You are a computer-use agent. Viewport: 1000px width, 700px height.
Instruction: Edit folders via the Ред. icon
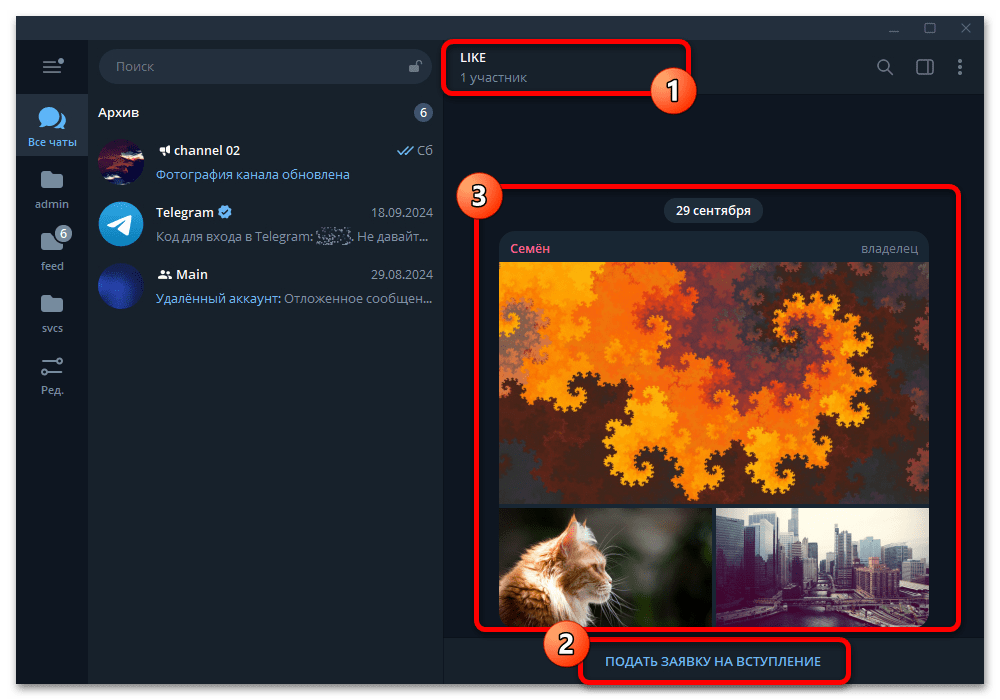tap(52, 376)
